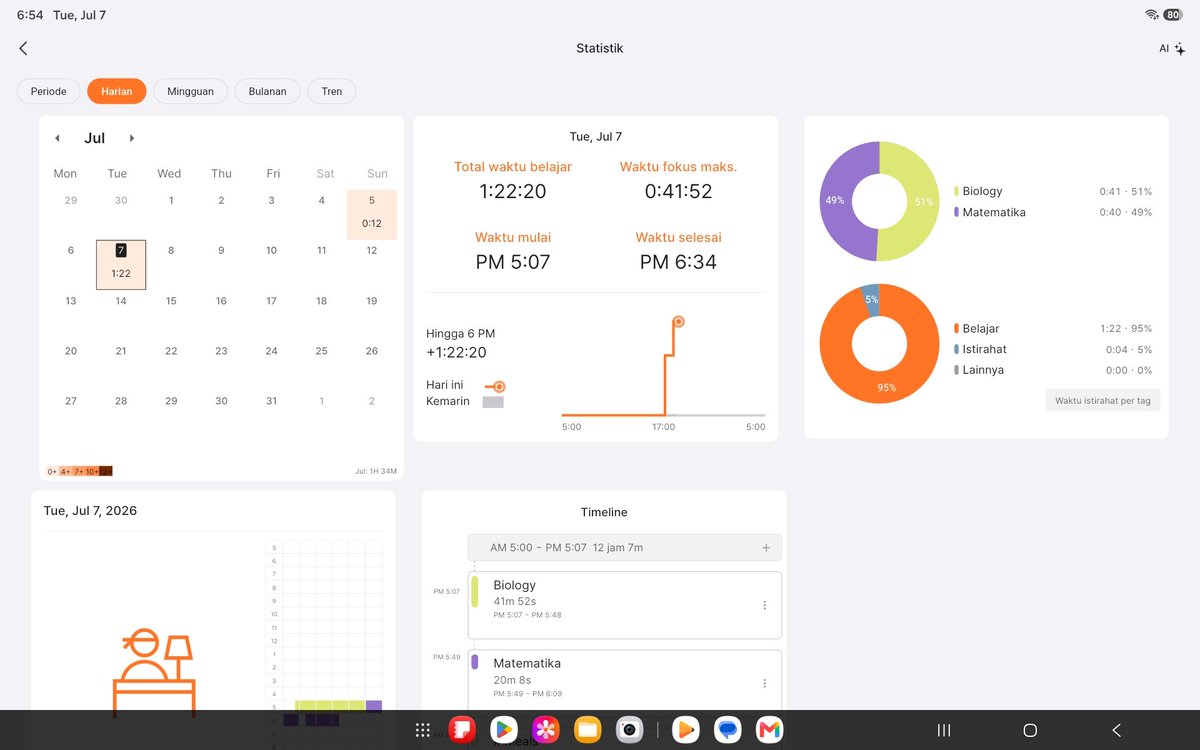Click the yellow-green block in hourly grid

(x=330, y=706)
